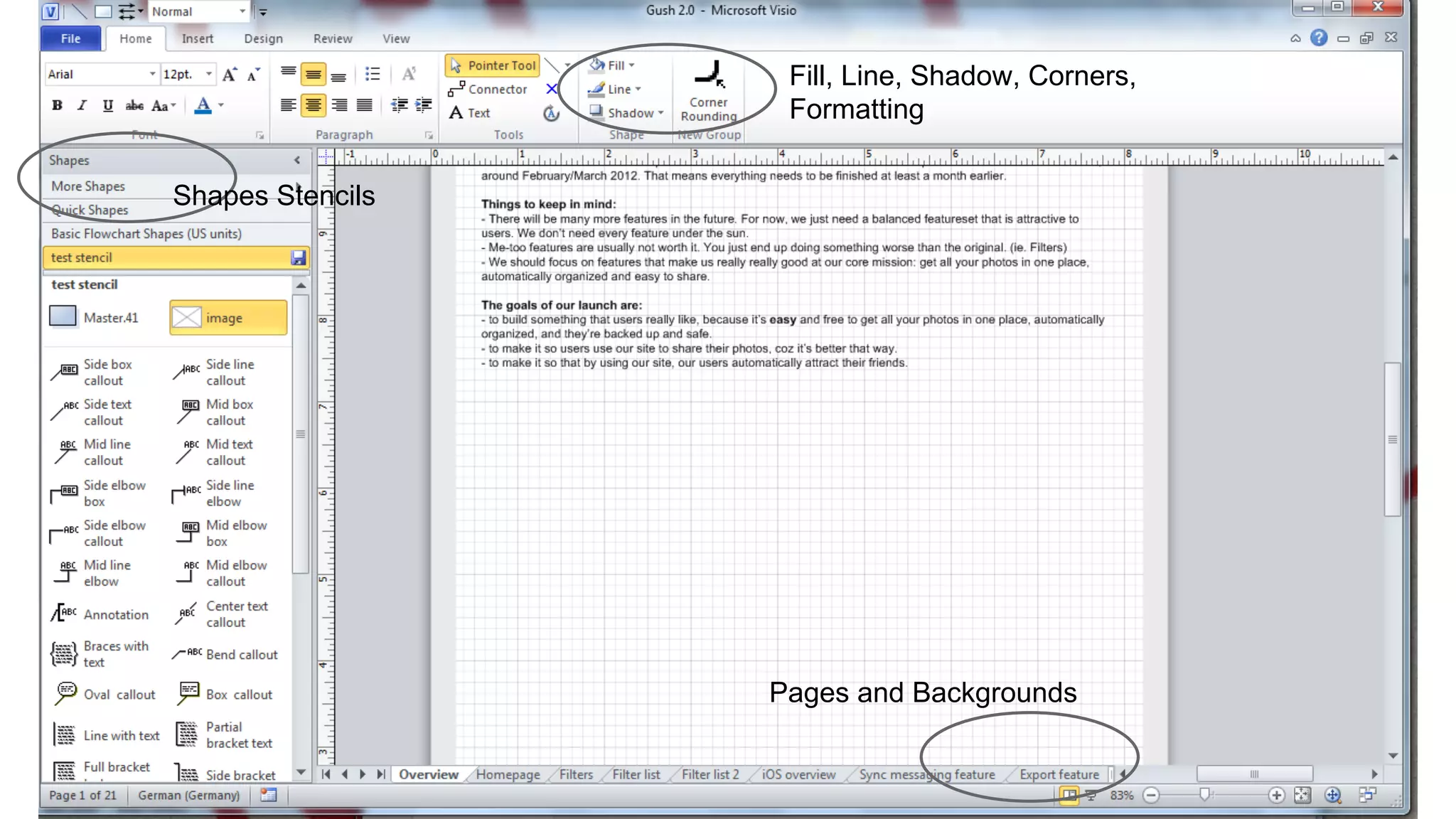This screenshot has height=819, width=1456.
Task: Justify paragraph text
Action: tap(365, 105)
